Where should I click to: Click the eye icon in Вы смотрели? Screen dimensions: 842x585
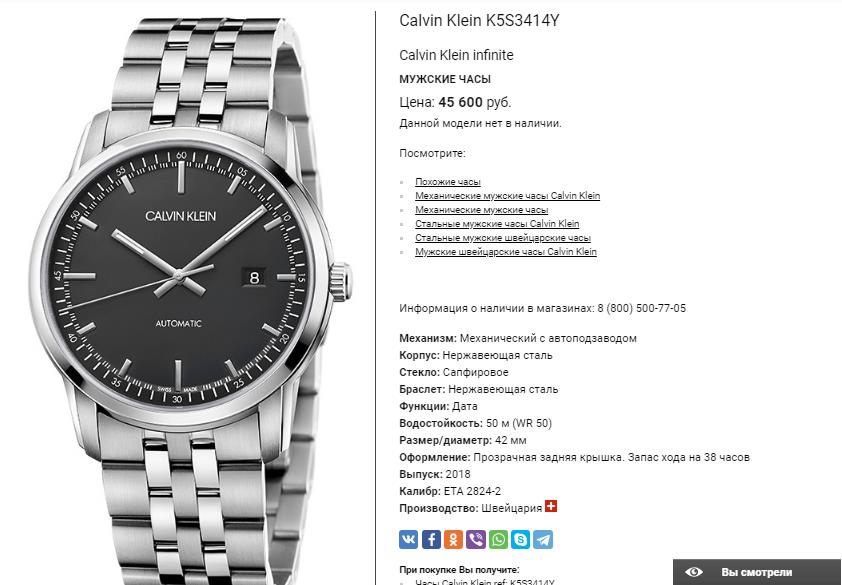(x=694, y=572)
